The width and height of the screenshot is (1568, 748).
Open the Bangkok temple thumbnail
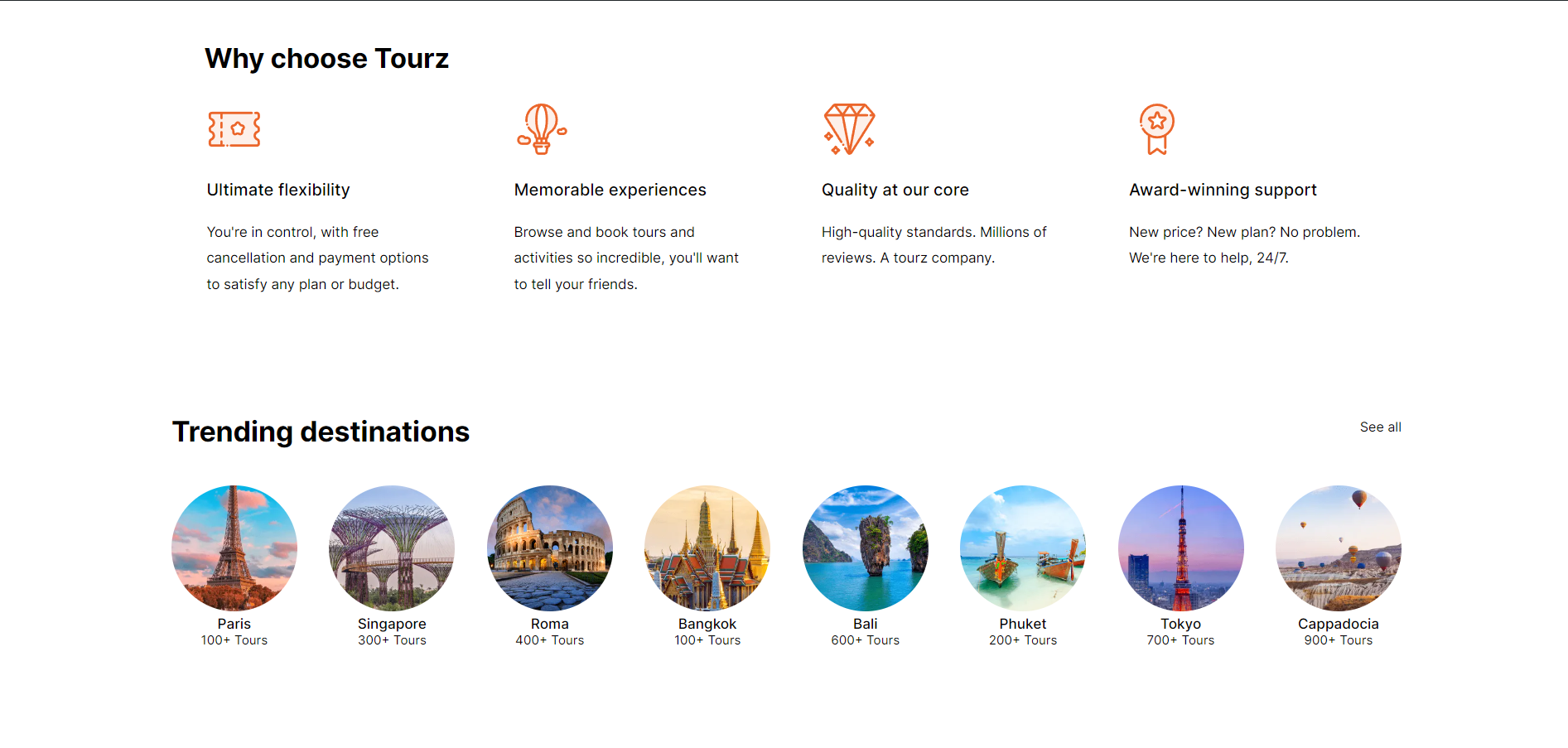[707, 548]
